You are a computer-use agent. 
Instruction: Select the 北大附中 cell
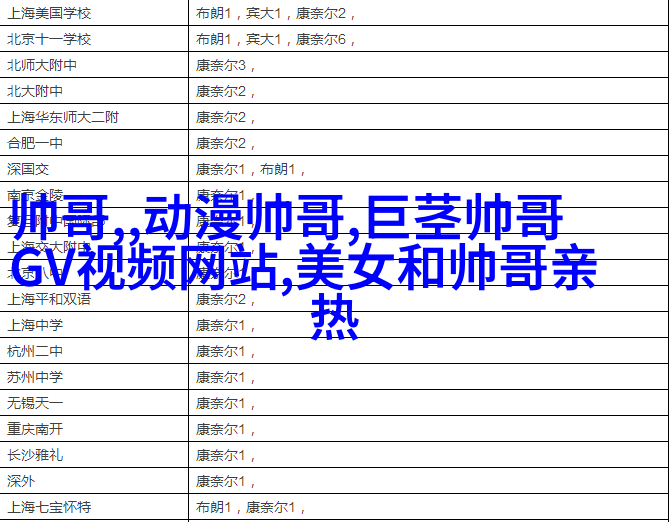point(94,91)
